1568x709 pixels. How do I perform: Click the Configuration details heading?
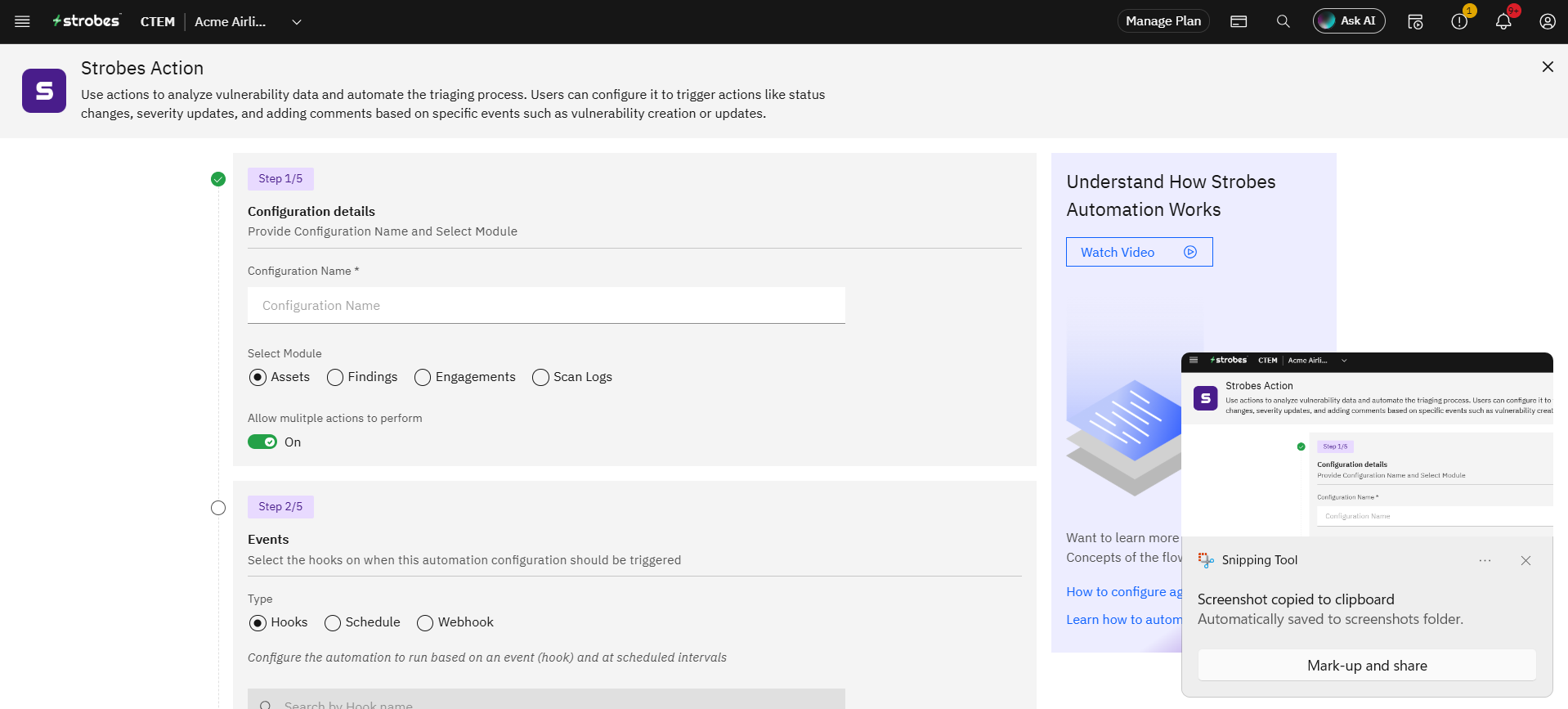tap(311, 212)
